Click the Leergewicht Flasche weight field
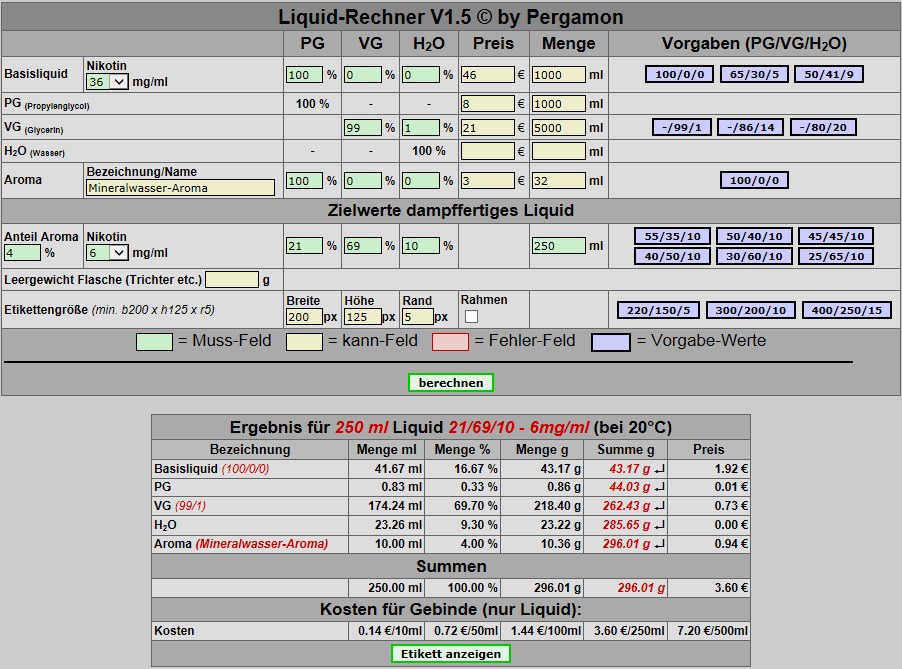Screen dimensions: 902x669 click(232, 280)
